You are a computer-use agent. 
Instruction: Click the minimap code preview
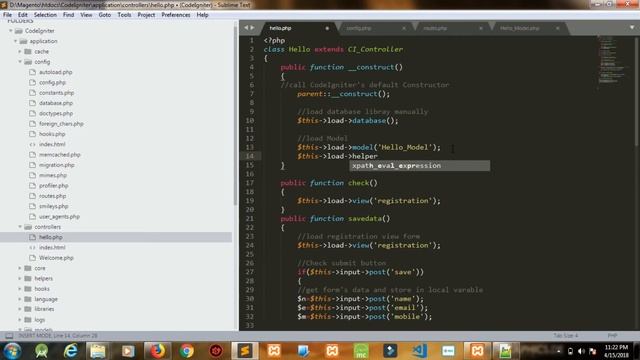tap(611, 61)
